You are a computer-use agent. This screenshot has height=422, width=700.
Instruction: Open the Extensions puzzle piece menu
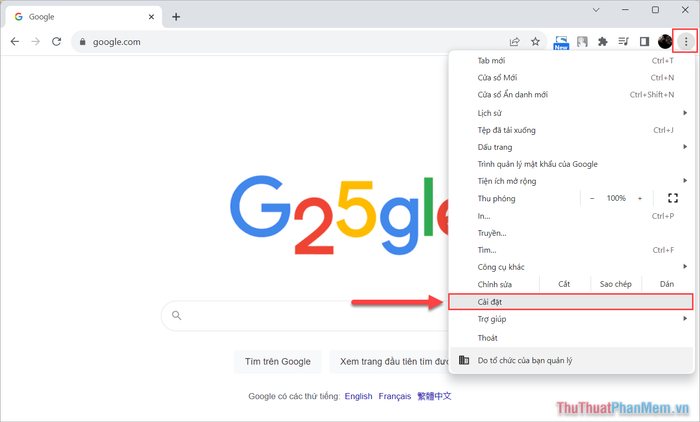[603, 42]
